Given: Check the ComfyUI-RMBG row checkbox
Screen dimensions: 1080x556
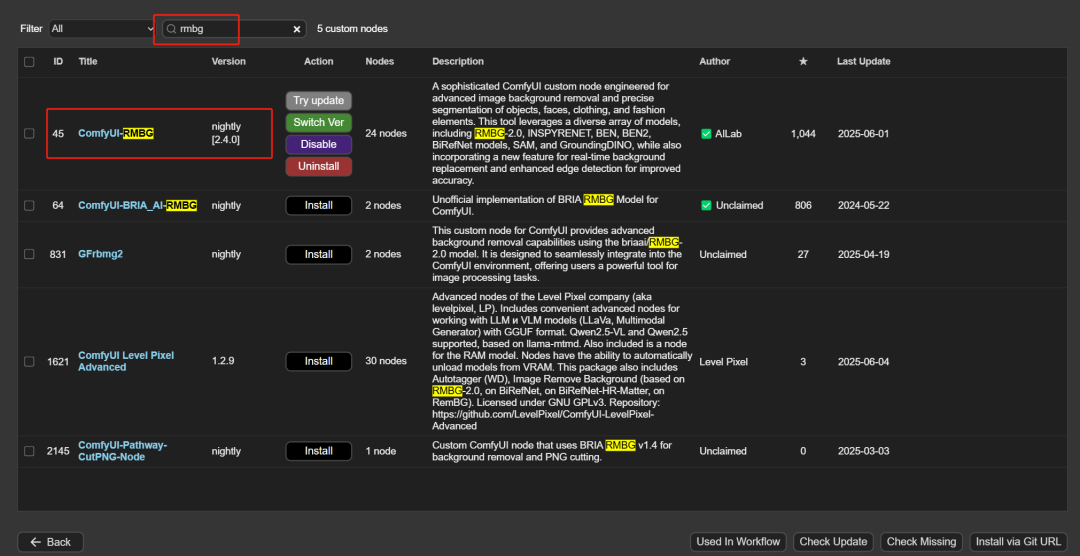Looking at the screenshot, I should 29,134.
